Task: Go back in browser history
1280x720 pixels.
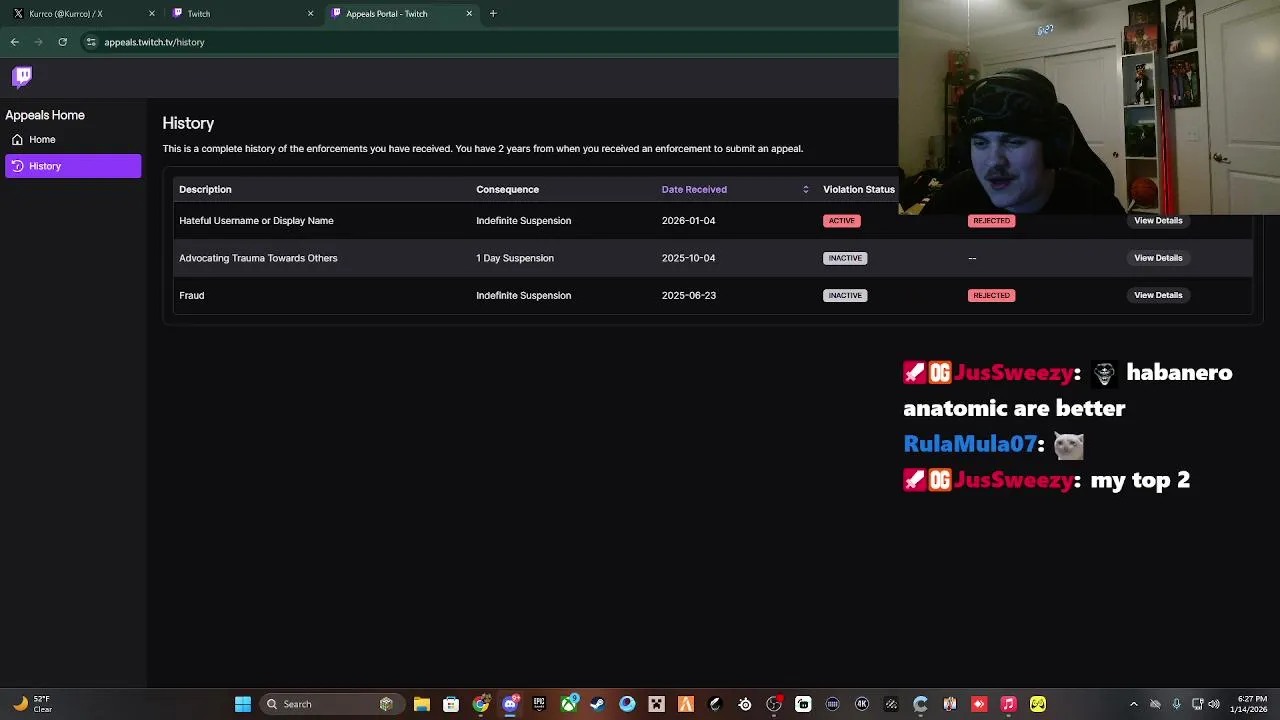Action: pyautogui.click(x=14, y=42)
